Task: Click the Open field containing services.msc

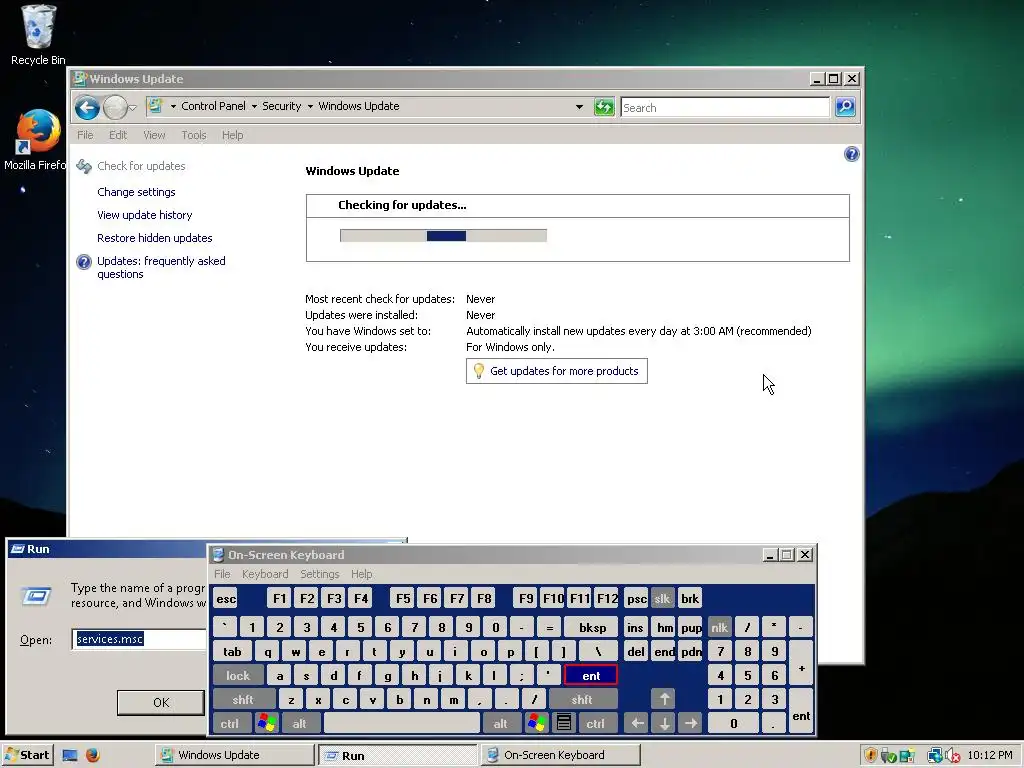Action: click(x=140, y=639)
